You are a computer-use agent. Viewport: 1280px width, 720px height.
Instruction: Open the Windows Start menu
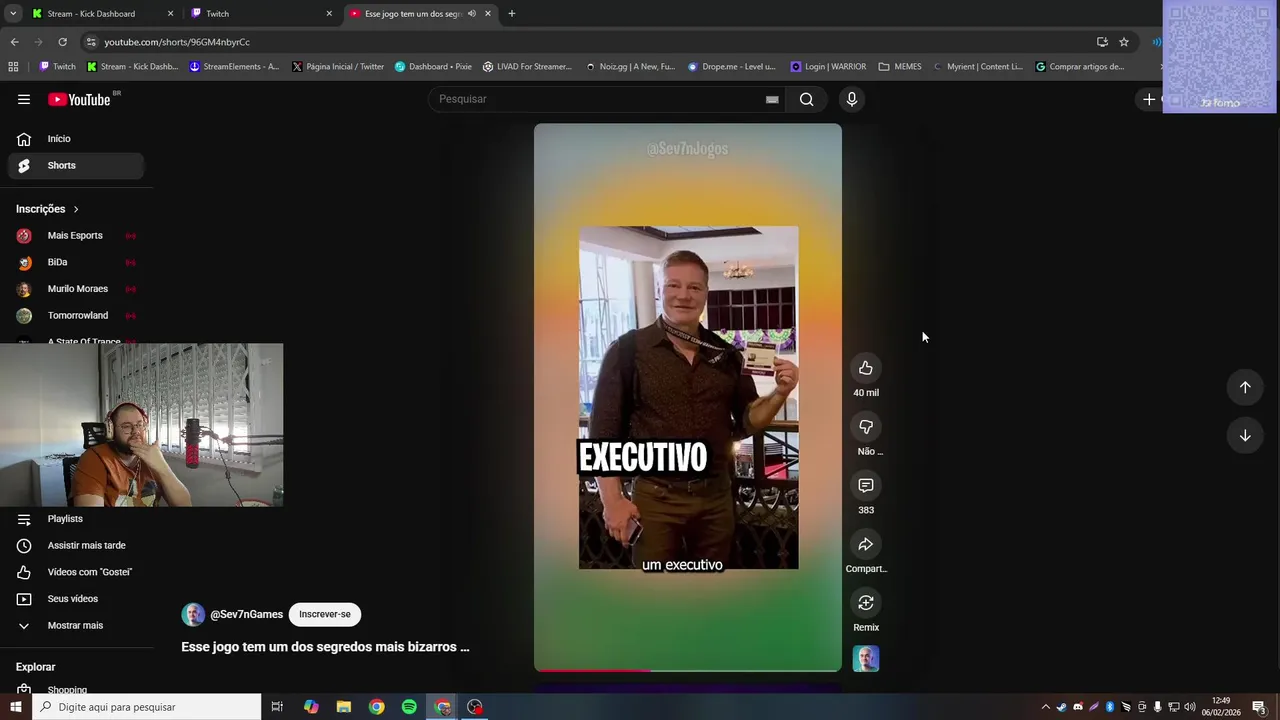(15, 707)
